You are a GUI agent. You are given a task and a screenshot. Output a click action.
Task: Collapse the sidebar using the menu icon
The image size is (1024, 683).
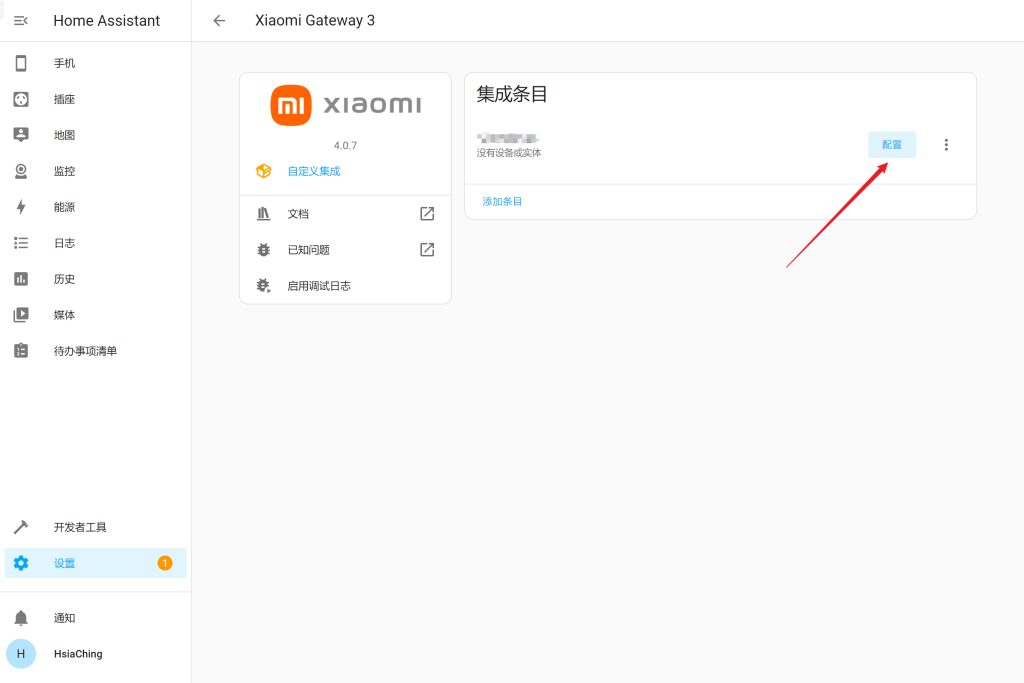21,21
